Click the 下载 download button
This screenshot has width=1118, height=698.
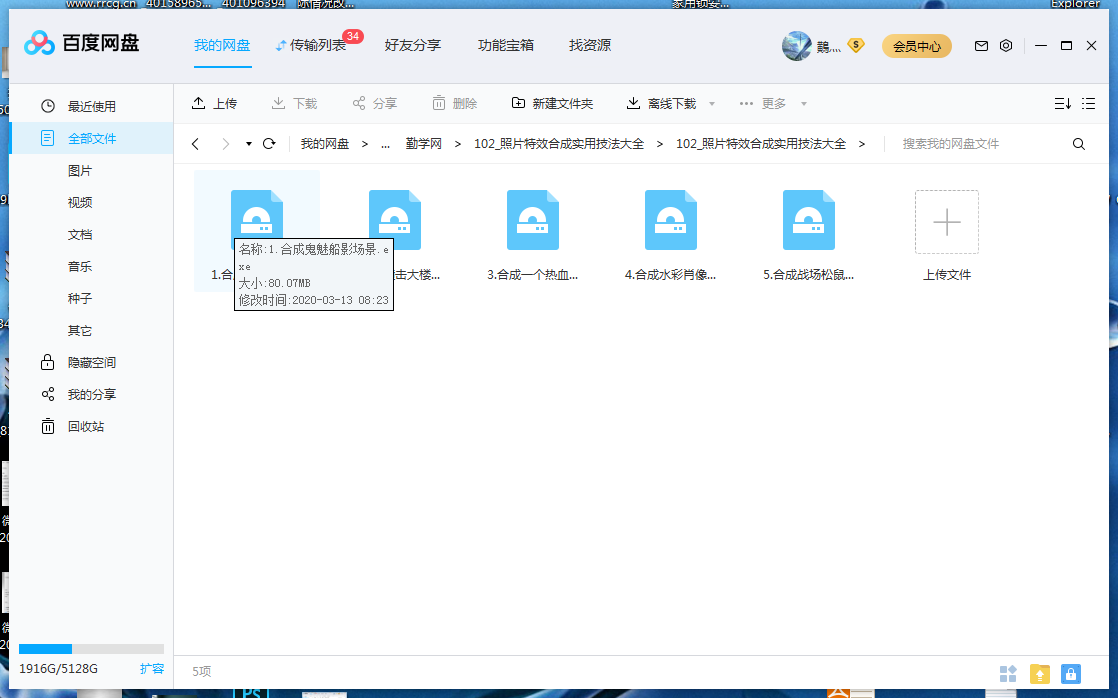point(294,103)
